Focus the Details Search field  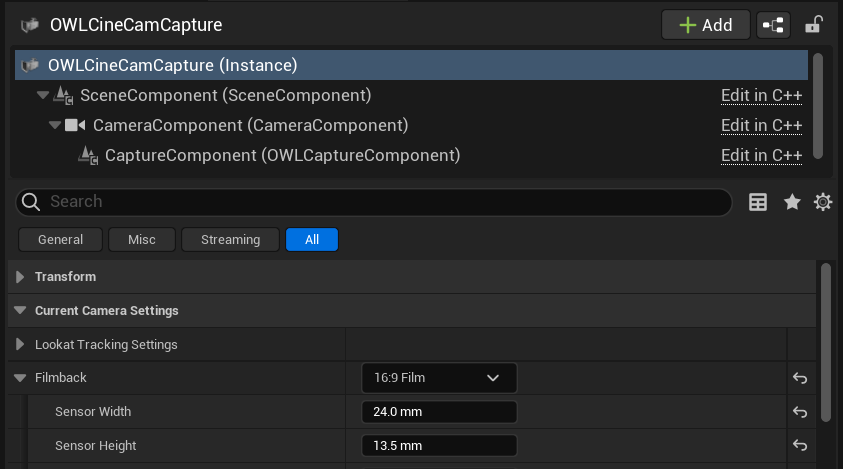(373, 202)
